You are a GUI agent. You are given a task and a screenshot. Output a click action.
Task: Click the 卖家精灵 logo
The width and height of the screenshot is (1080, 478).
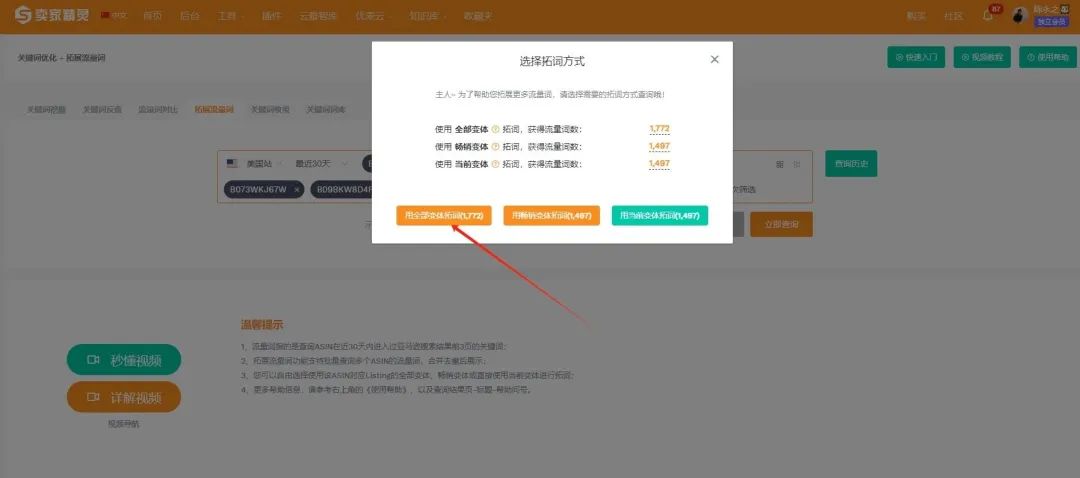[52, 14]
